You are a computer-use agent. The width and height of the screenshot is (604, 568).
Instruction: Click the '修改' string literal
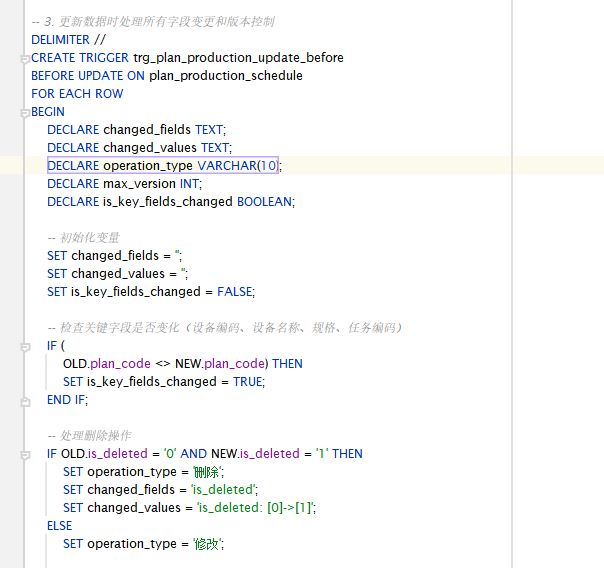pyautogui.click(x=209, y=544)
